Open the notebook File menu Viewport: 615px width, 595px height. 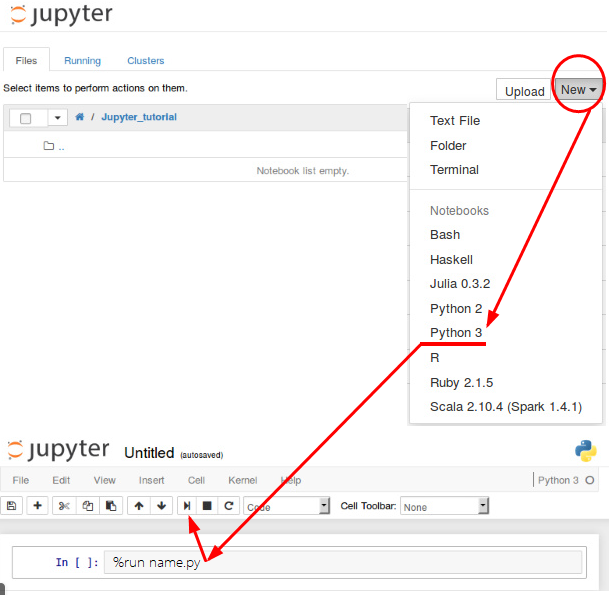click(x=21, y=480)
